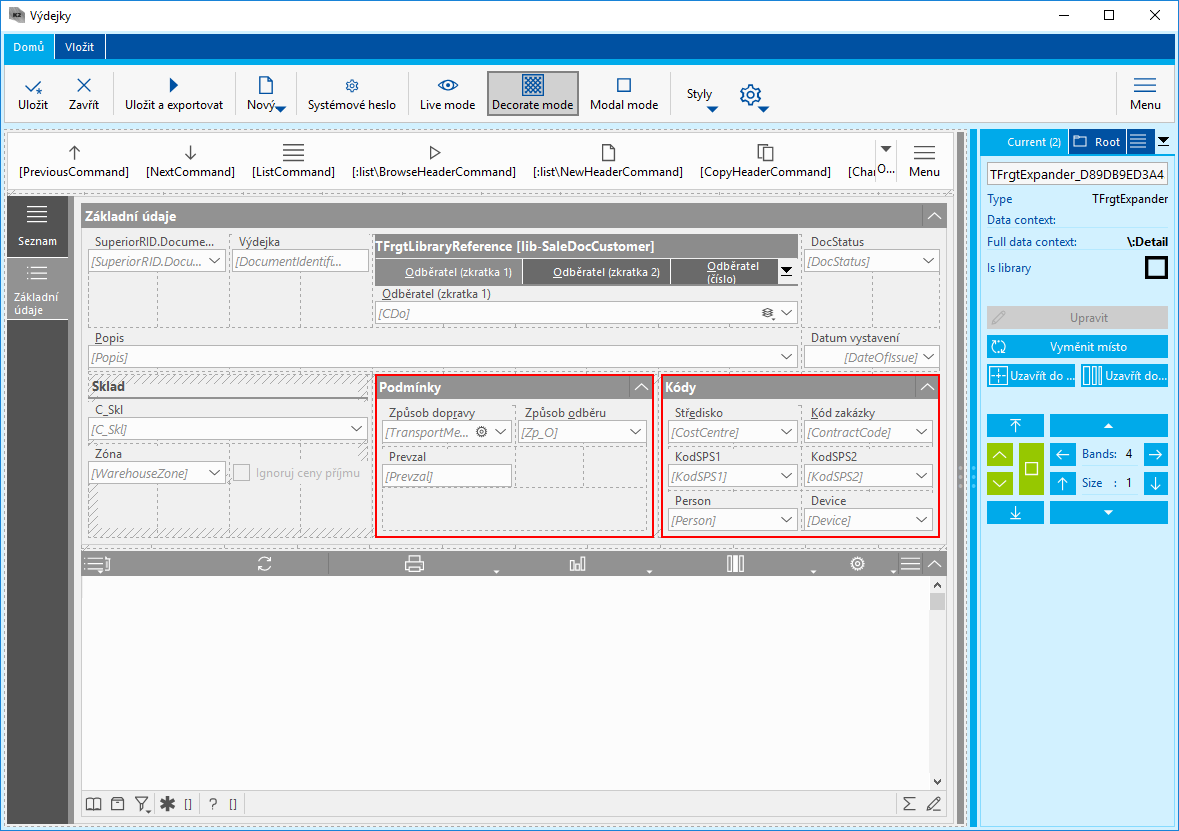Open the form toolbar Menu
The height and width of the screenshot is (831, 1179).
pyautogui.click(x=924, y=161)
